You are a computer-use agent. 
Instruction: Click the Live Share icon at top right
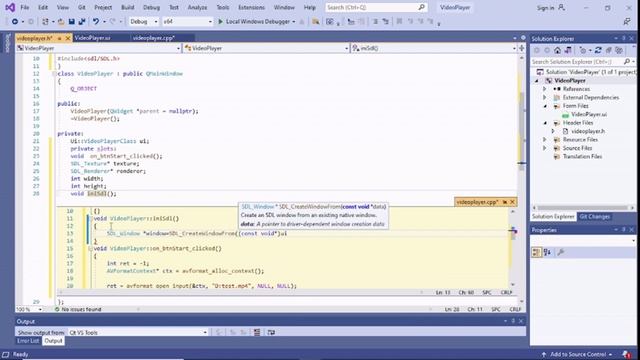tap(627, 22)
